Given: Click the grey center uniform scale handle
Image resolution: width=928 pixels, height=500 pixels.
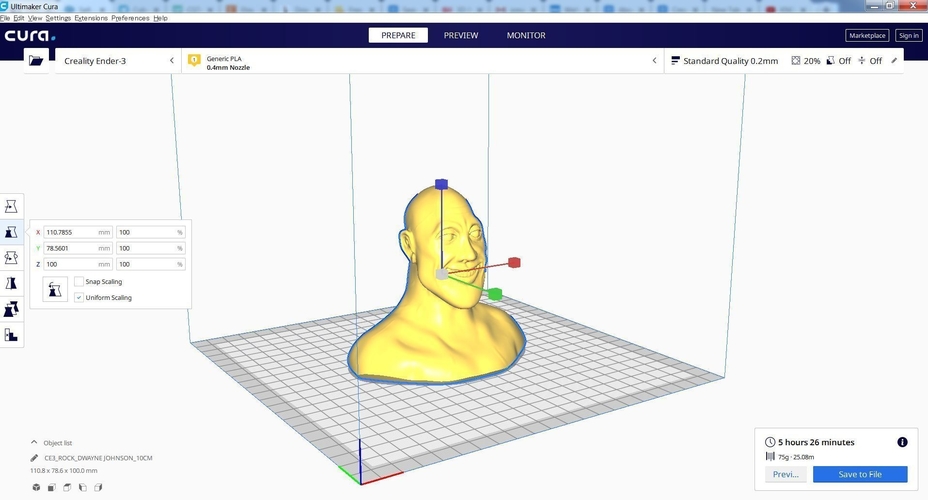Looking at the screenshot, I should pos(442,274).
